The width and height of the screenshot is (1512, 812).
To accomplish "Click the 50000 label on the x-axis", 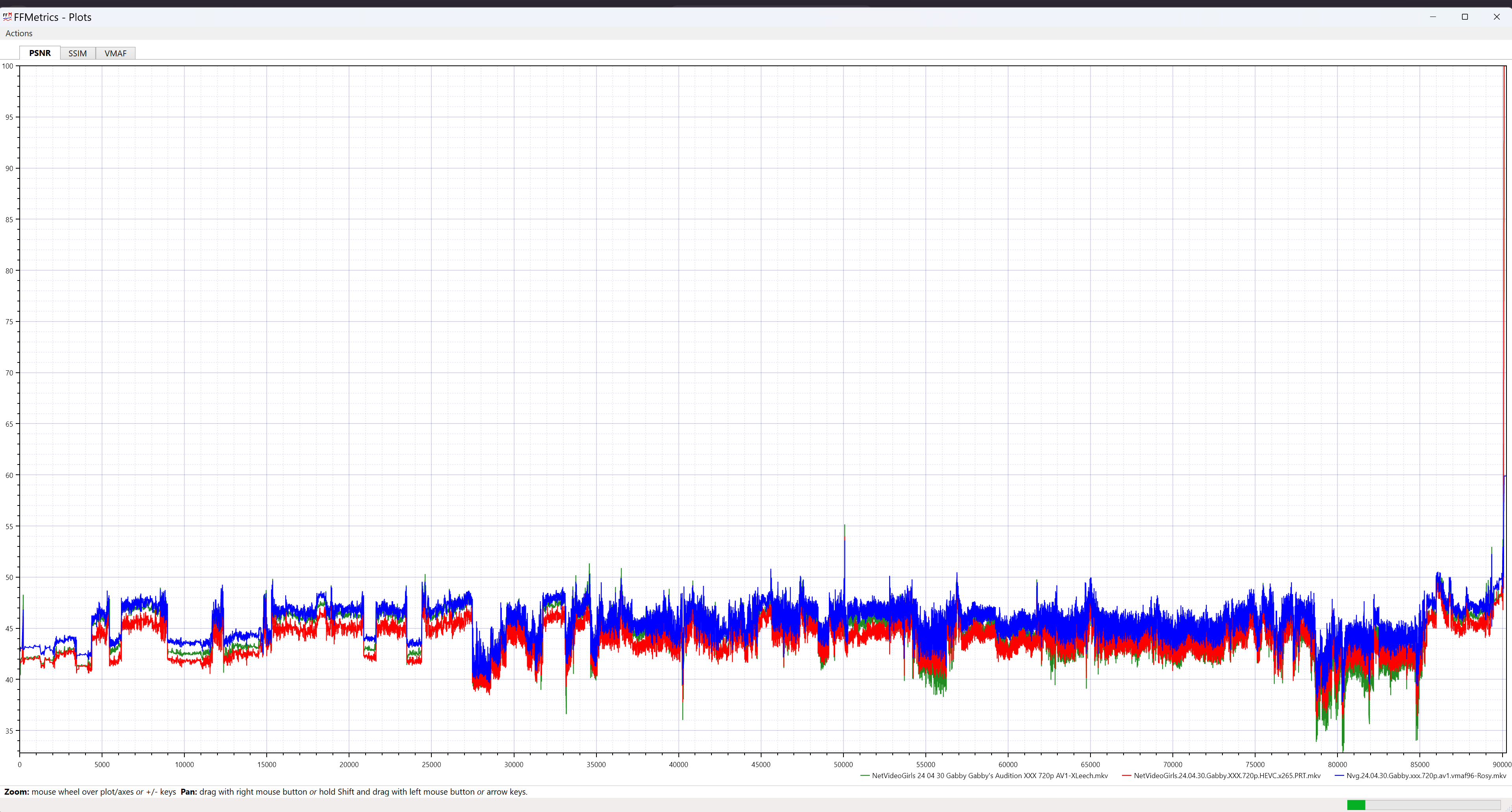I will (x=843, y=764).
